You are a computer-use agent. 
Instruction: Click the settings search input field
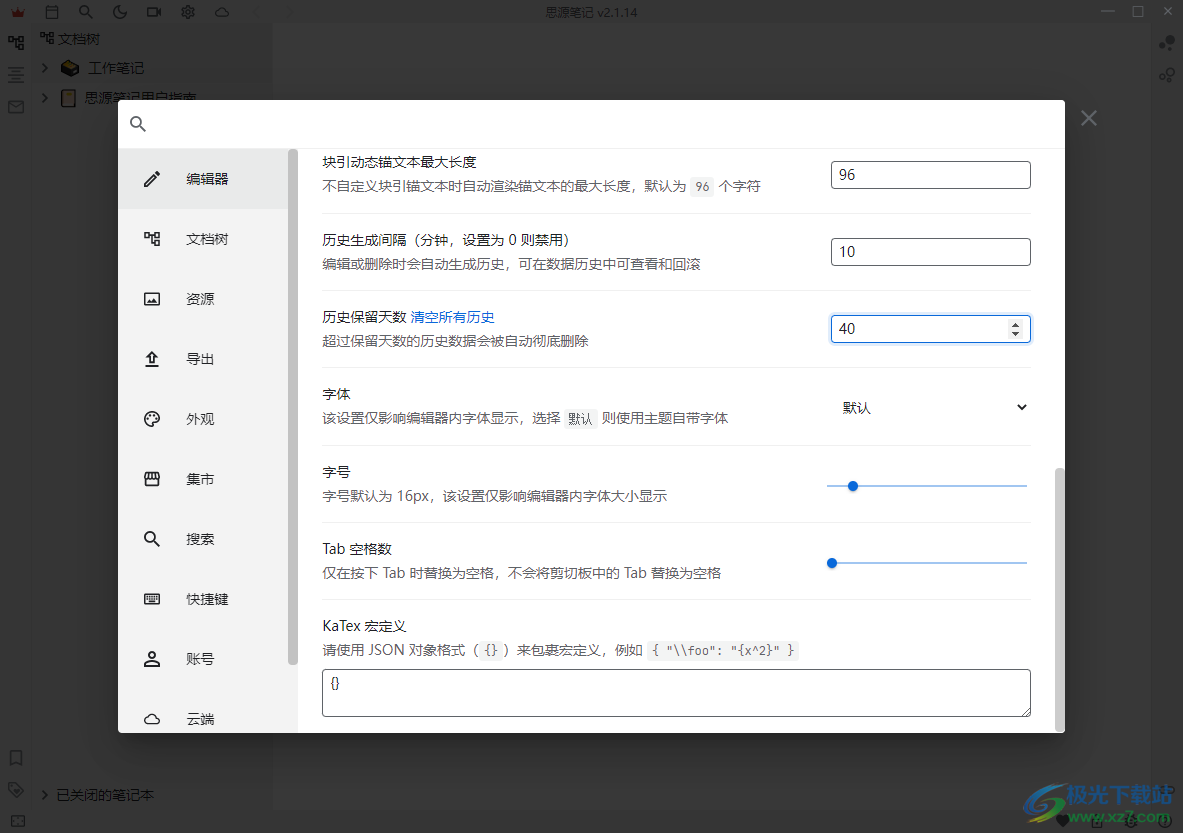coord(604,124)
